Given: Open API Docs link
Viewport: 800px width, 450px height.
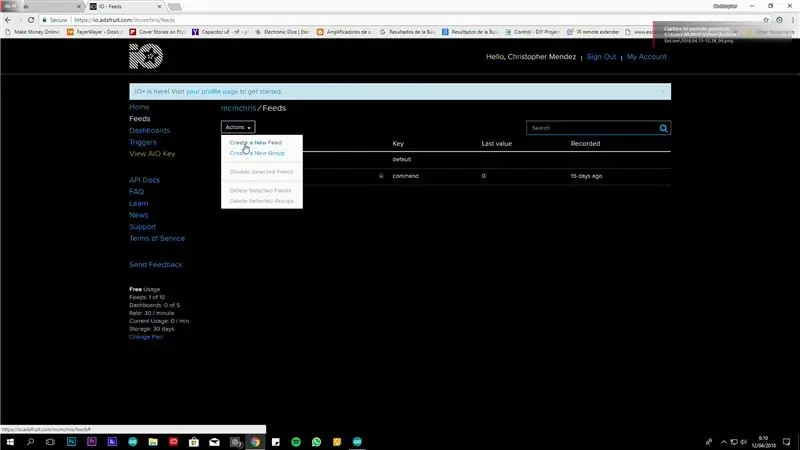Looking at the screenshot, I should click(x=144, y=180).
